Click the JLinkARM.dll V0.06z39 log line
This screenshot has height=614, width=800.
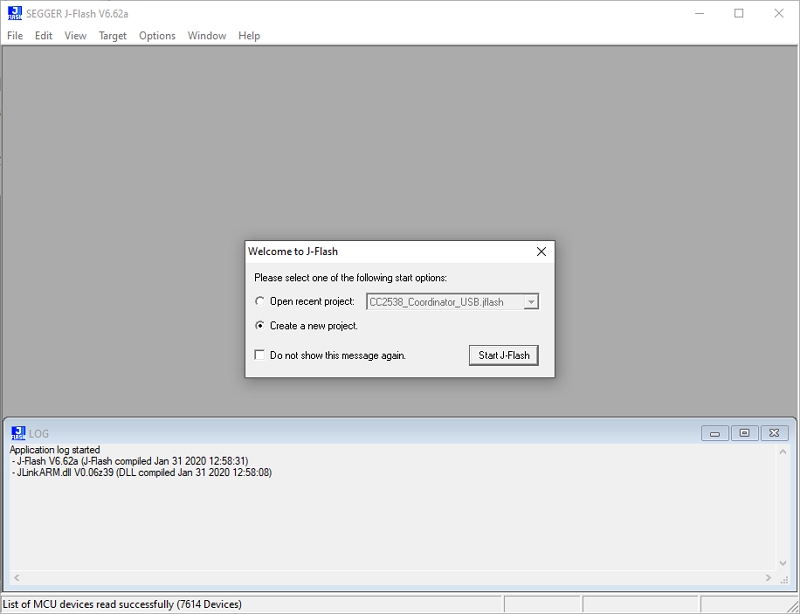coord(142,473)
